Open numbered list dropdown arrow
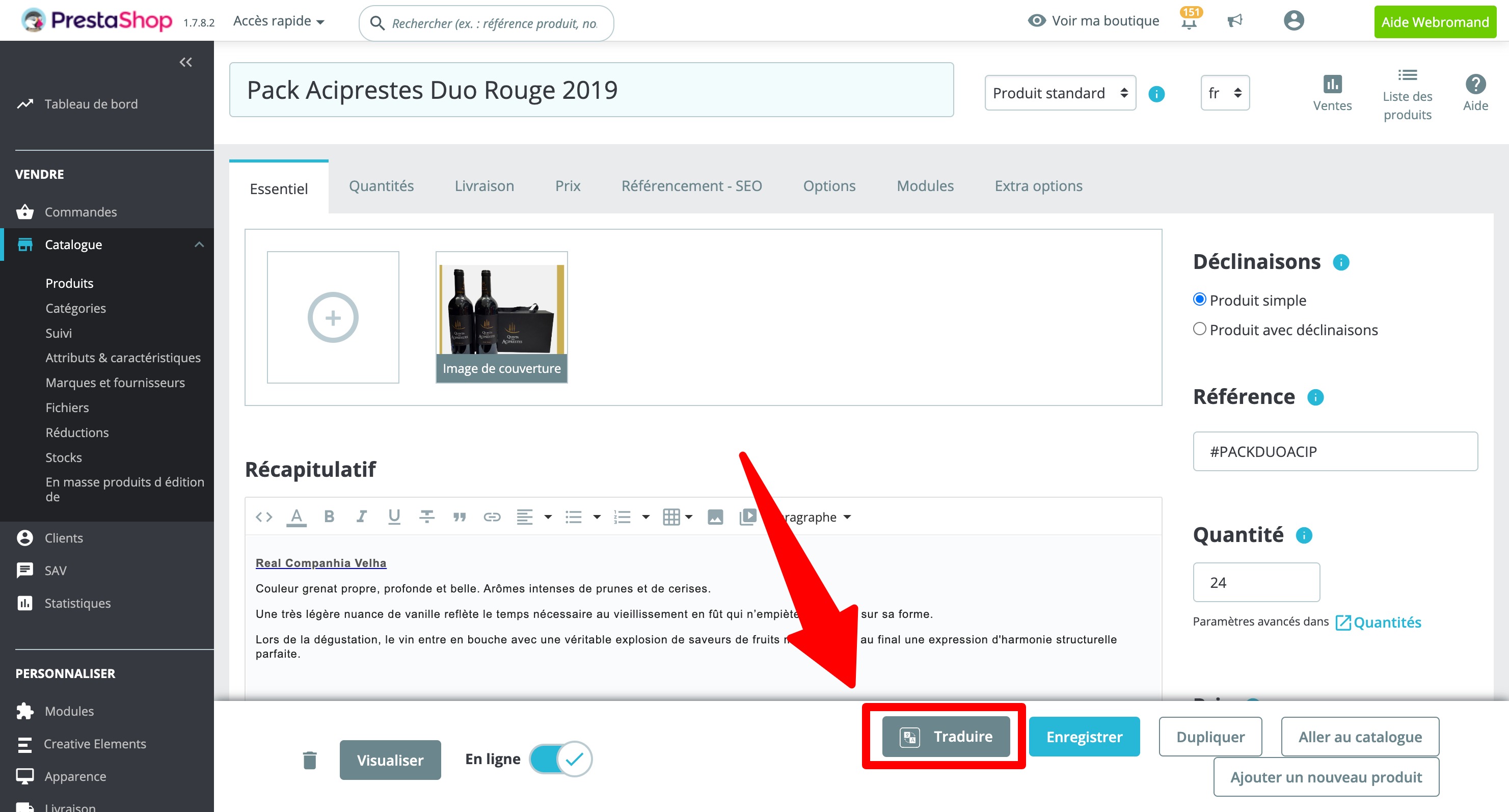Screen dimensions: 1509x812 tap(645, 517)
